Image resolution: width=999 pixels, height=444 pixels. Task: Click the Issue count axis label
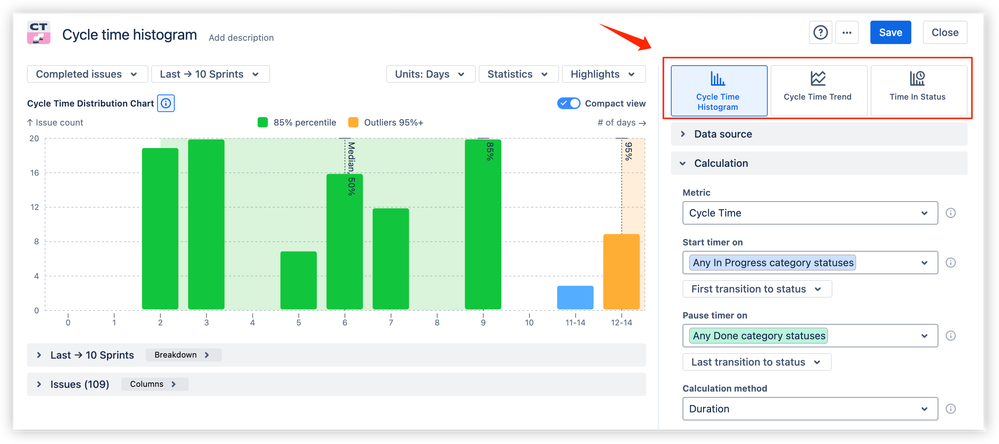pyautogui.click(x=55, y=122)
